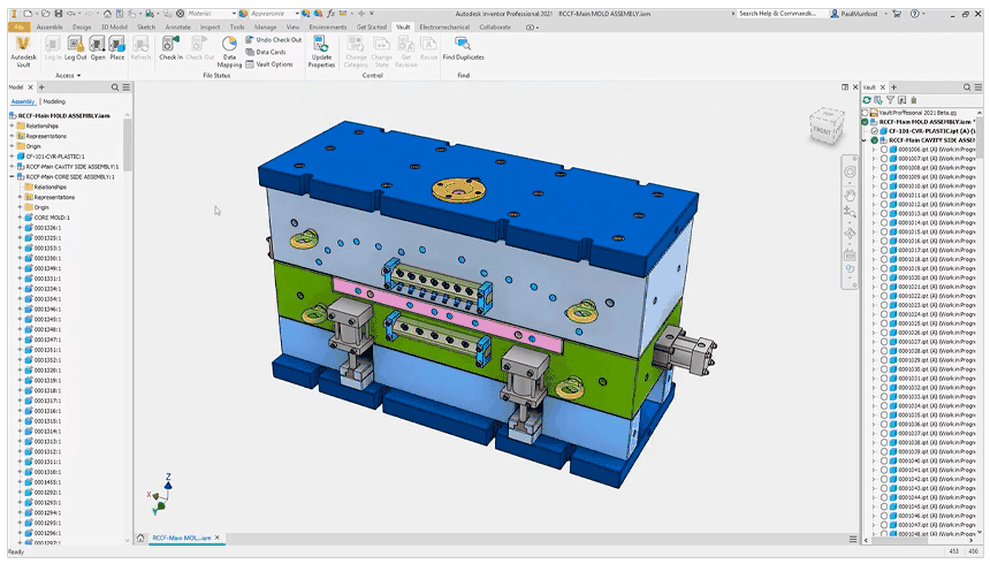The width and height of the screenshot is (990, 564).
Task: Click the Filter icon in Vault panel
Action: pos(890,100)
